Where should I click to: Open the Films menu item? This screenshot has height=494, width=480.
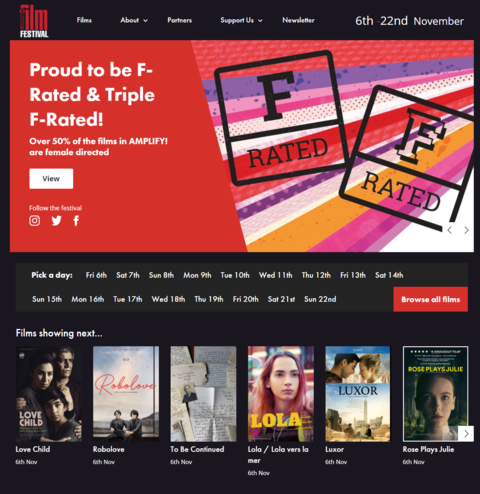point(84,20)
